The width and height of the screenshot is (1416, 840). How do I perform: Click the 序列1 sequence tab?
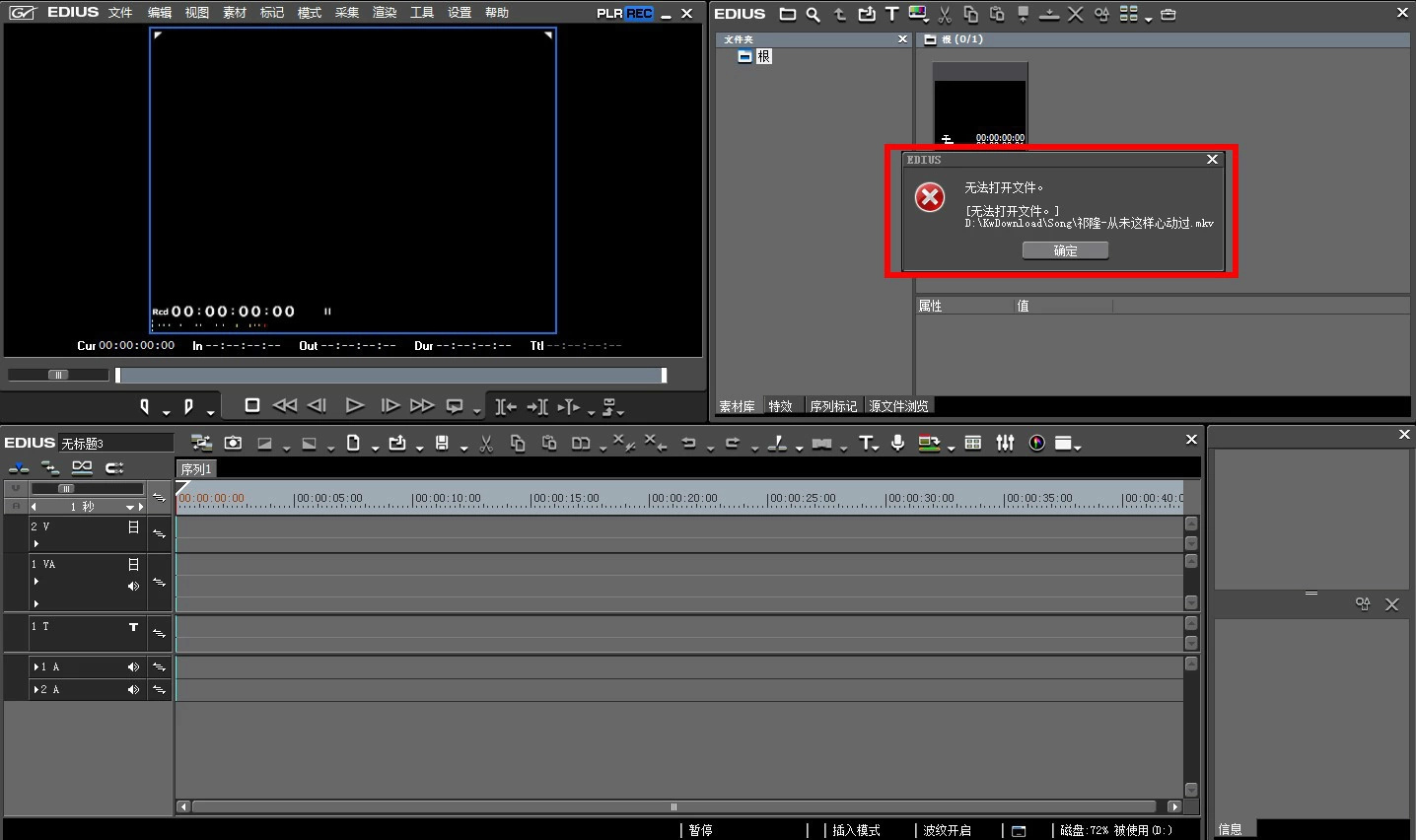coord(196,469)
